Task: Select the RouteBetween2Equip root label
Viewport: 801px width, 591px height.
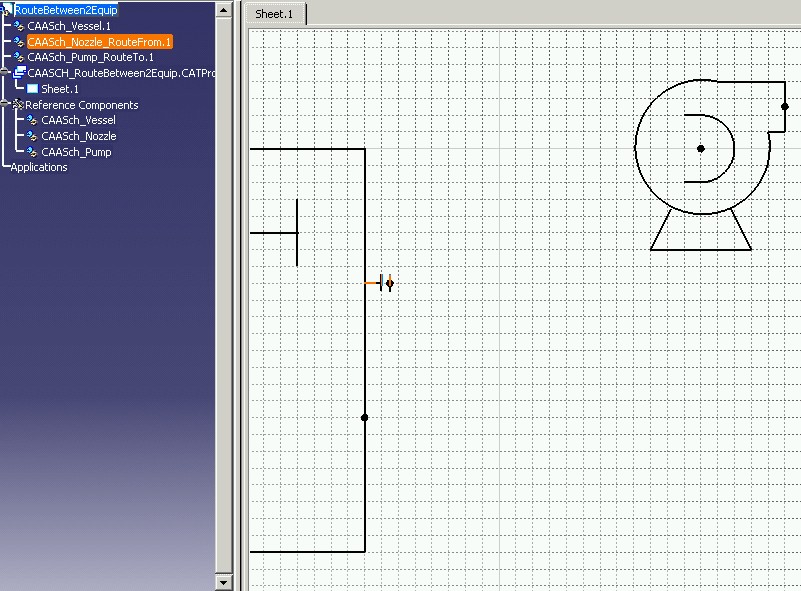Action: click(x=66, y=10)
